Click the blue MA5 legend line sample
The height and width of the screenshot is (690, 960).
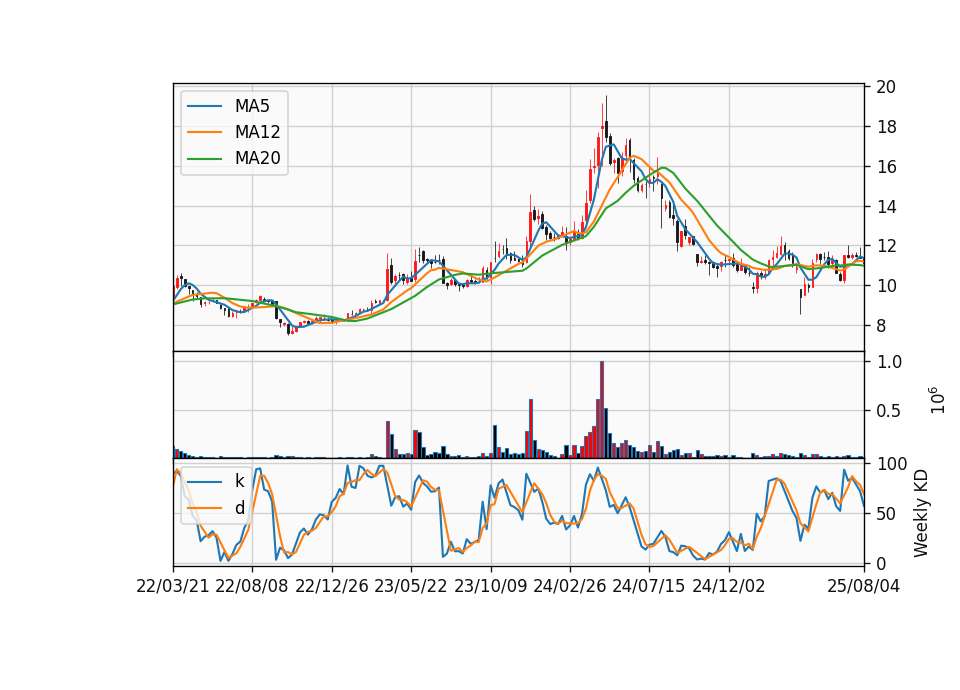coord(204,106)
